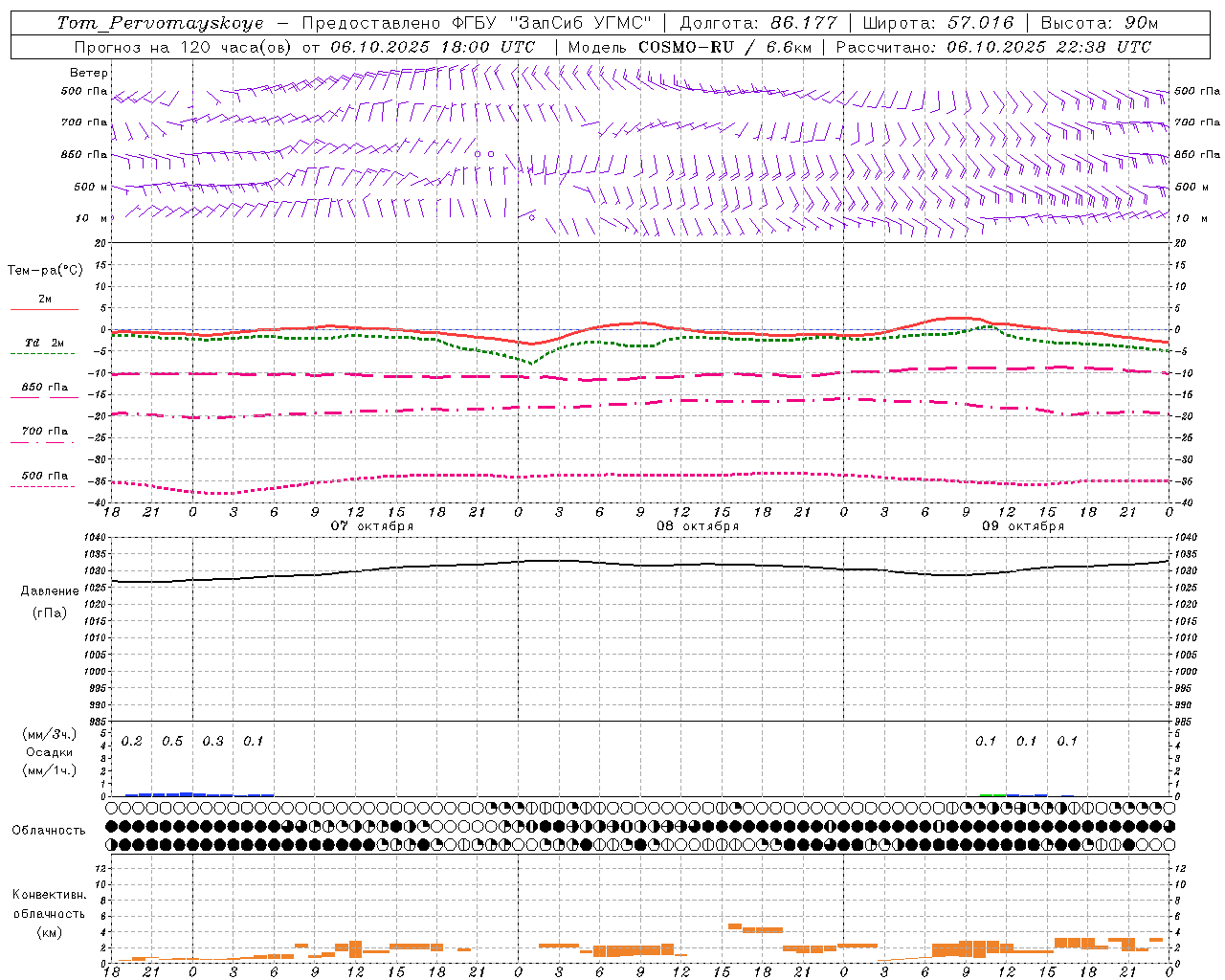Click the '08 октября' date label
1225x980 pixels.
click(698, 525)
